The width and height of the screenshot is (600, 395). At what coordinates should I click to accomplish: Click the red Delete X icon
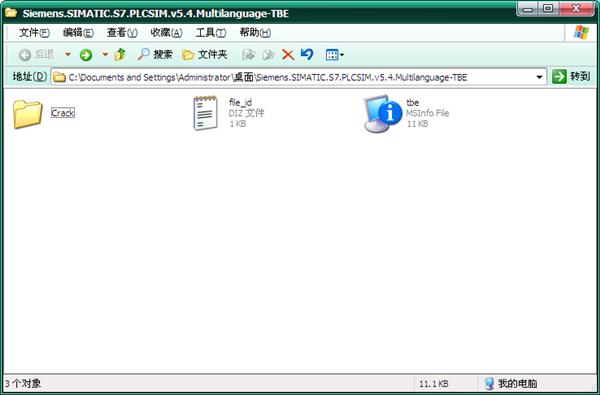[x=288, y=55]
